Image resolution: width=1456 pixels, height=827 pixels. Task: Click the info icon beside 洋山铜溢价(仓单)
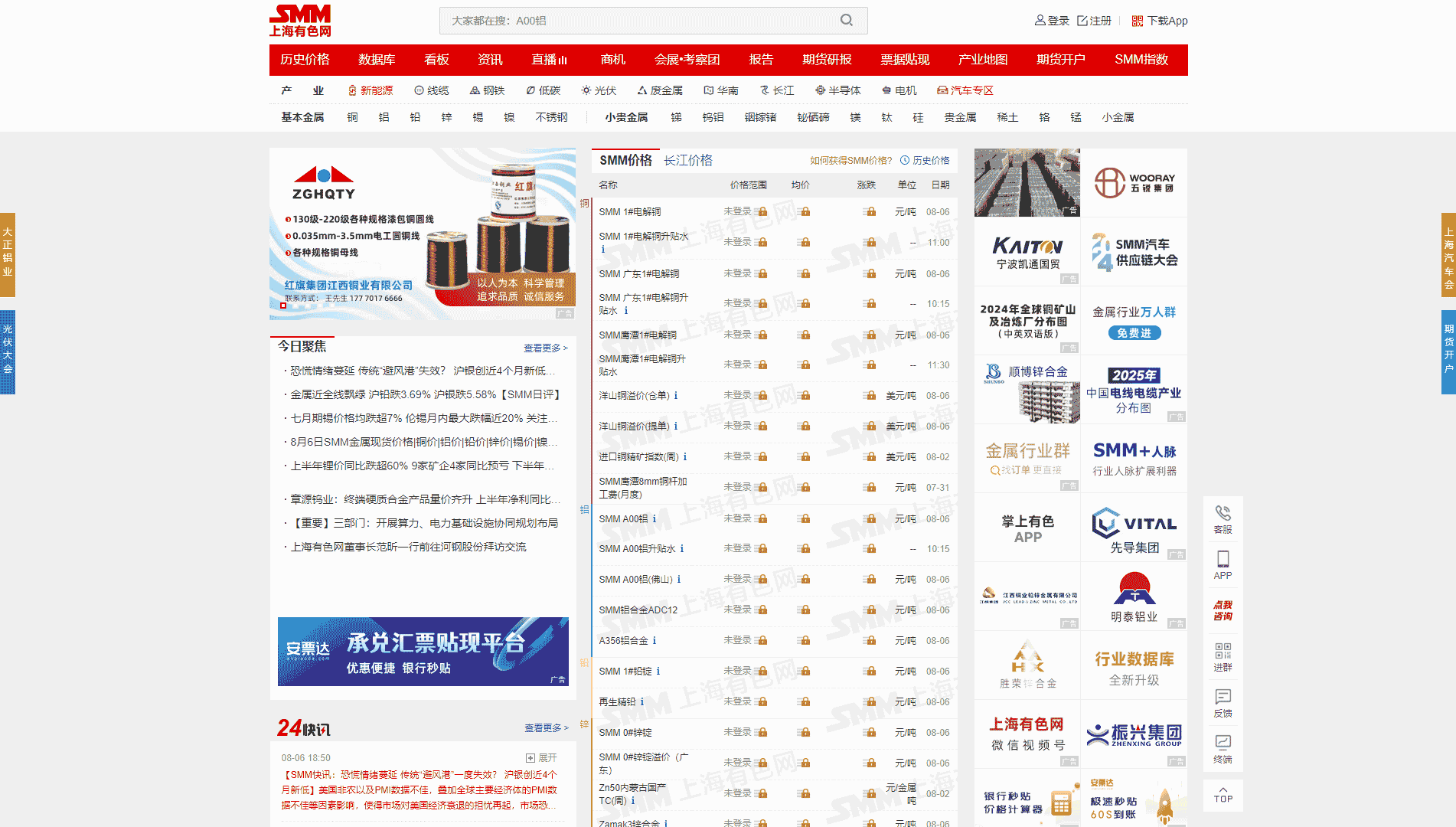(x=676, y=396)
